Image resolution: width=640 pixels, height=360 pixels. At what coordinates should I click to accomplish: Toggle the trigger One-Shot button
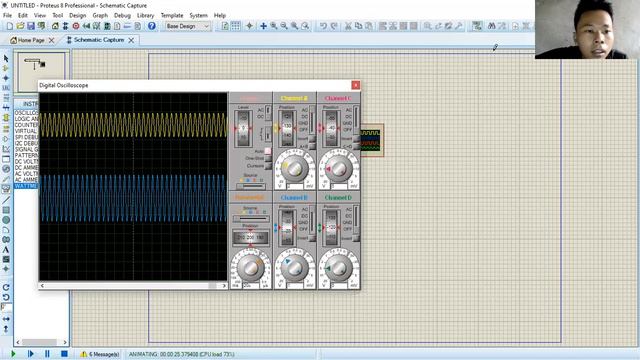click(x=268, y=158)
